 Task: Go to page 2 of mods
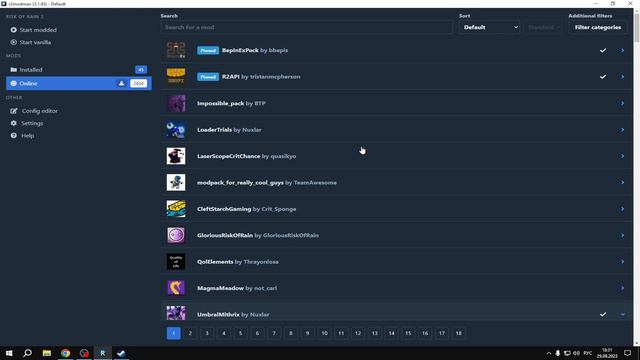(x=190, y=333)
